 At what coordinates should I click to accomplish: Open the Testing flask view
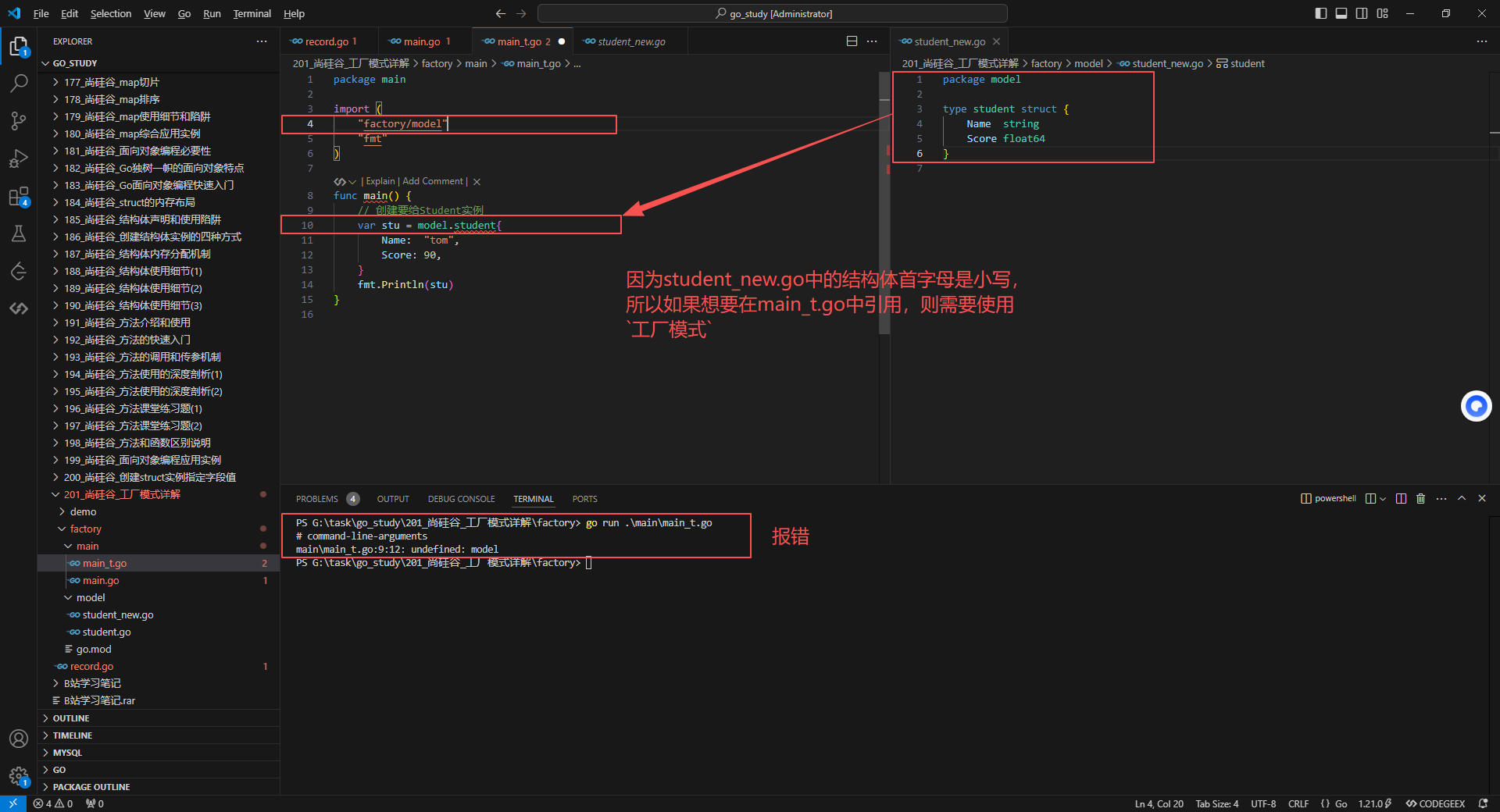(19, 233)
